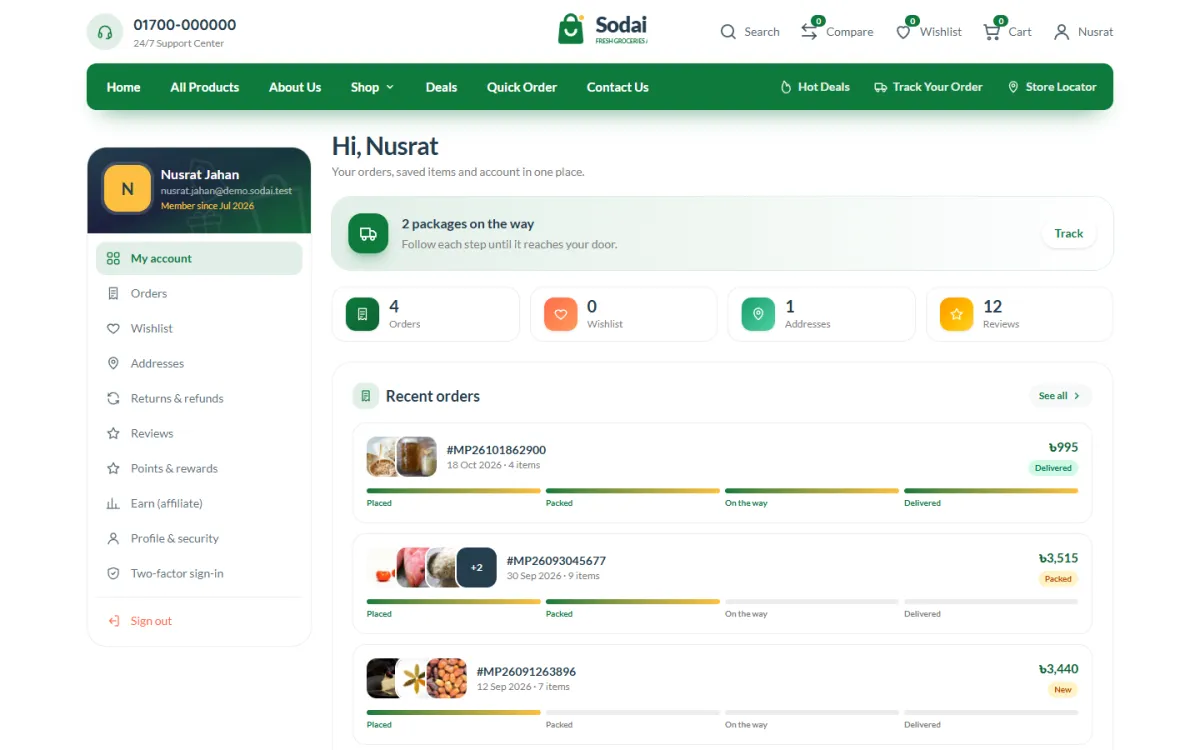Screen dimensions: 1200x750
Task: Go to Home in the navigation bar
Action: [x=124, y=87]
